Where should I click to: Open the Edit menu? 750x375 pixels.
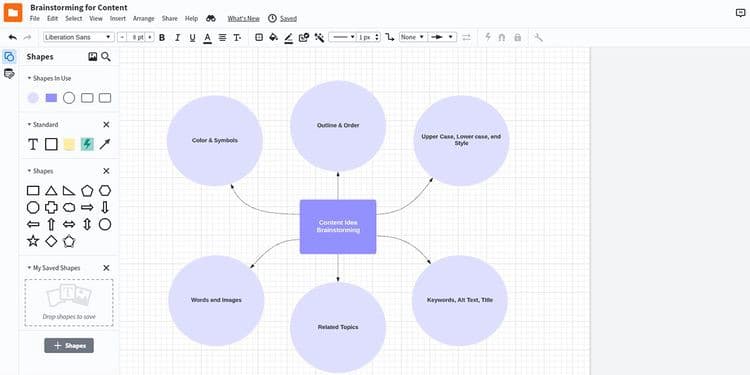click(x=52, y=19)
